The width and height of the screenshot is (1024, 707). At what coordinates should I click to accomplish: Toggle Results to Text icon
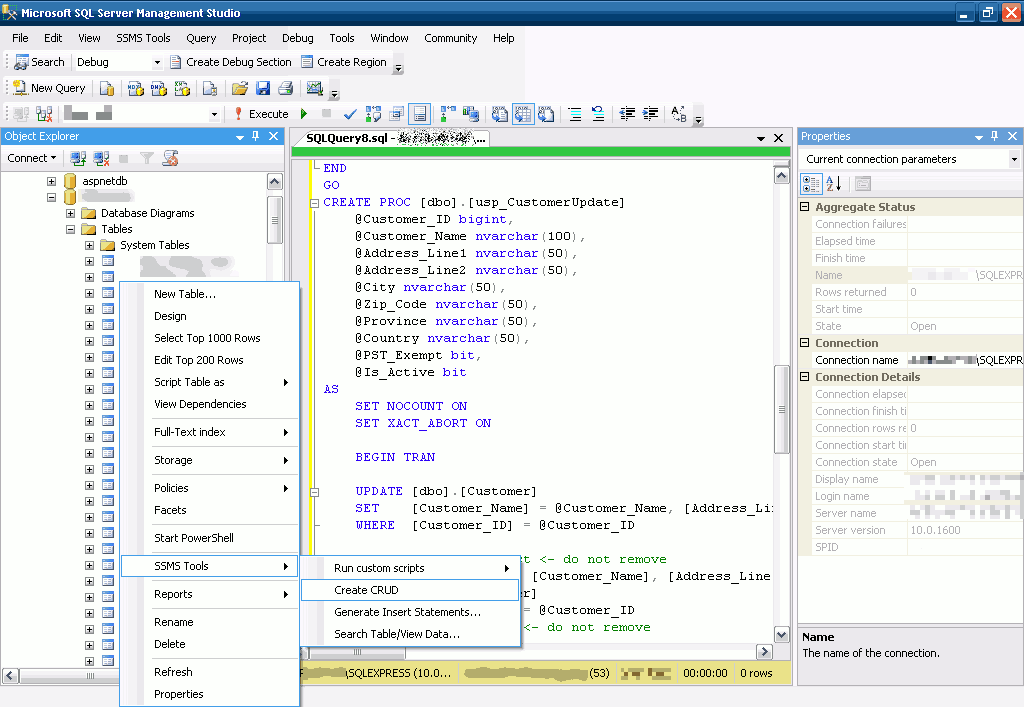[500, 114]
